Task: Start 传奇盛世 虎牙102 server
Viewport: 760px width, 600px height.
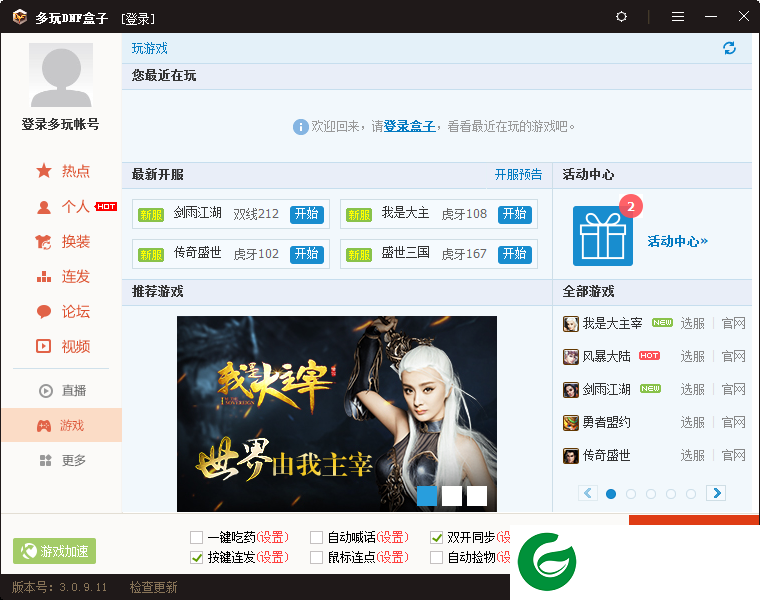Action: click(x=306, y=253)
